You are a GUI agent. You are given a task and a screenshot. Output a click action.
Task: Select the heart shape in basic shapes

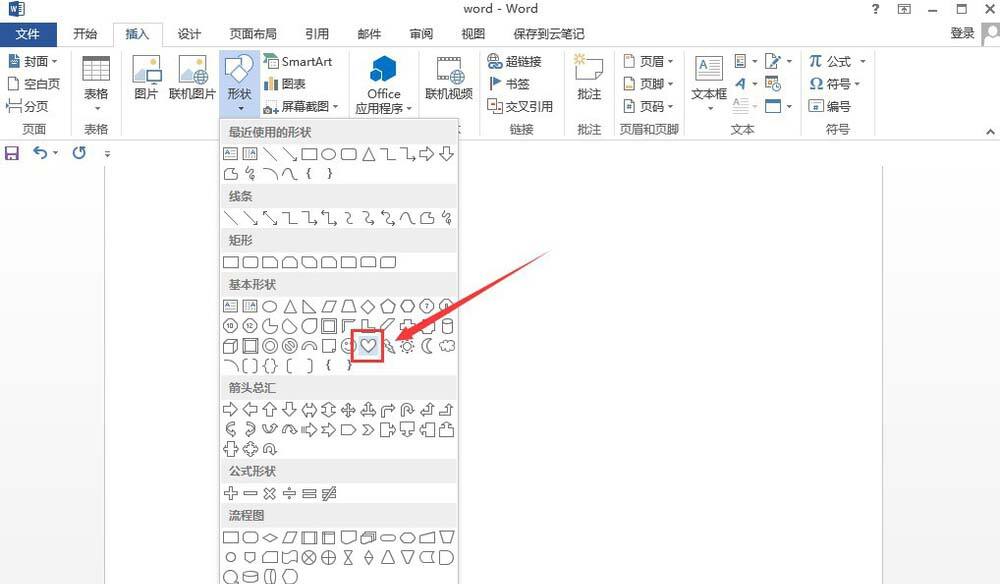[x=368, y=346]
